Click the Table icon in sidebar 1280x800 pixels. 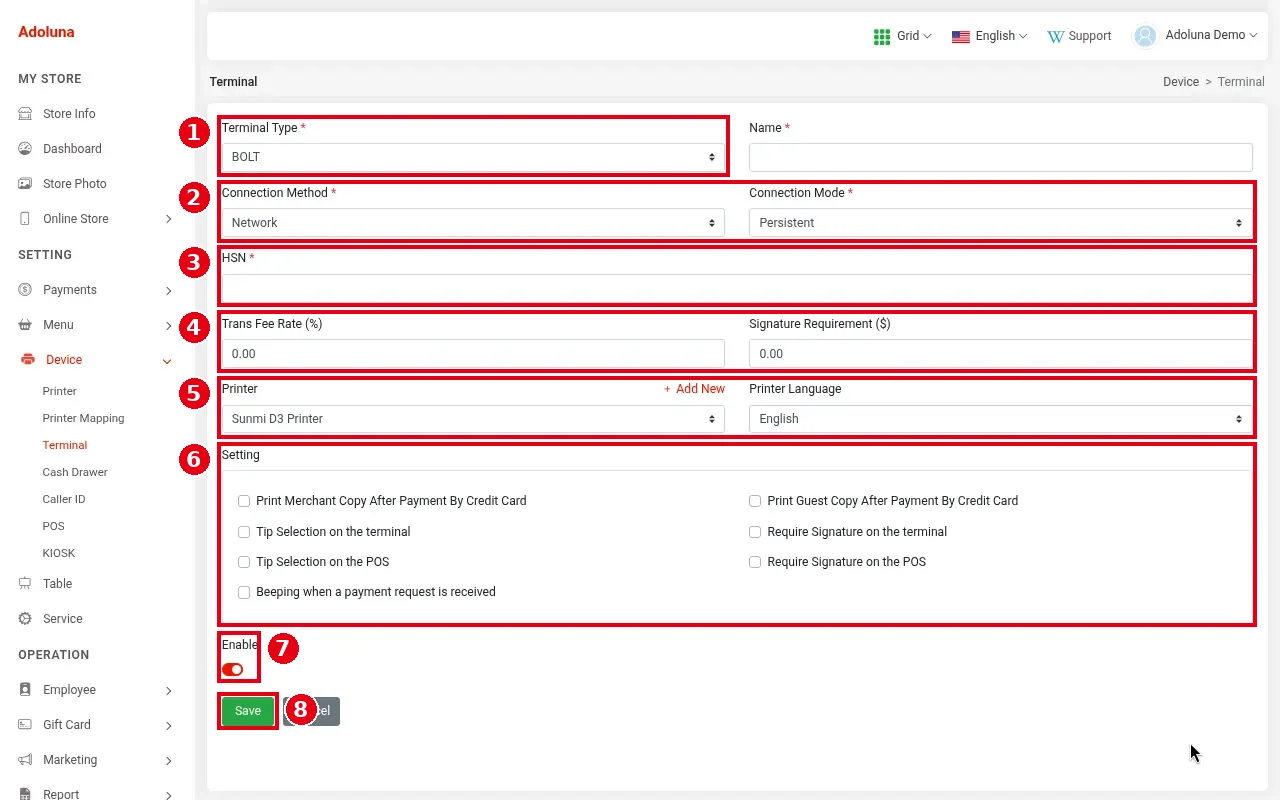point(25,584)
